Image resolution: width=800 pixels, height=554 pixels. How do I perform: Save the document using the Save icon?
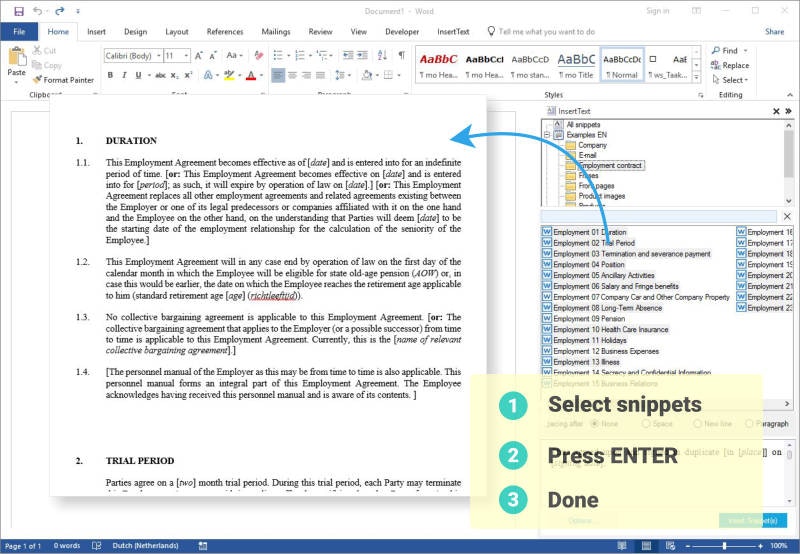pos(19,11)
